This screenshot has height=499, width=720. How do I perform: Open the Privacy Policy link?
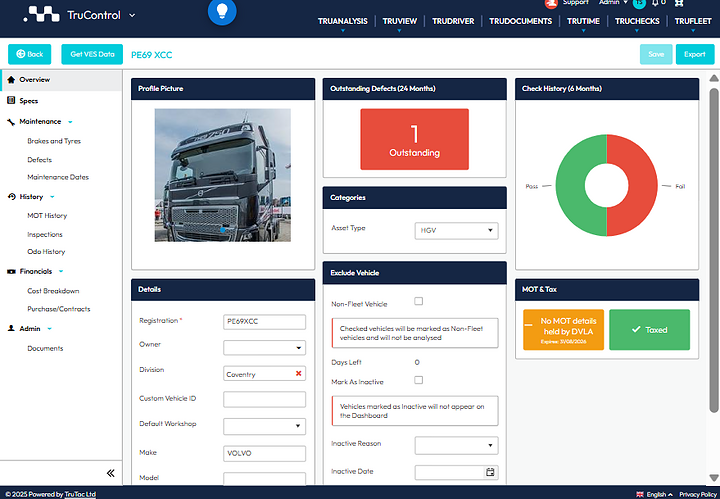pos(698,494)
